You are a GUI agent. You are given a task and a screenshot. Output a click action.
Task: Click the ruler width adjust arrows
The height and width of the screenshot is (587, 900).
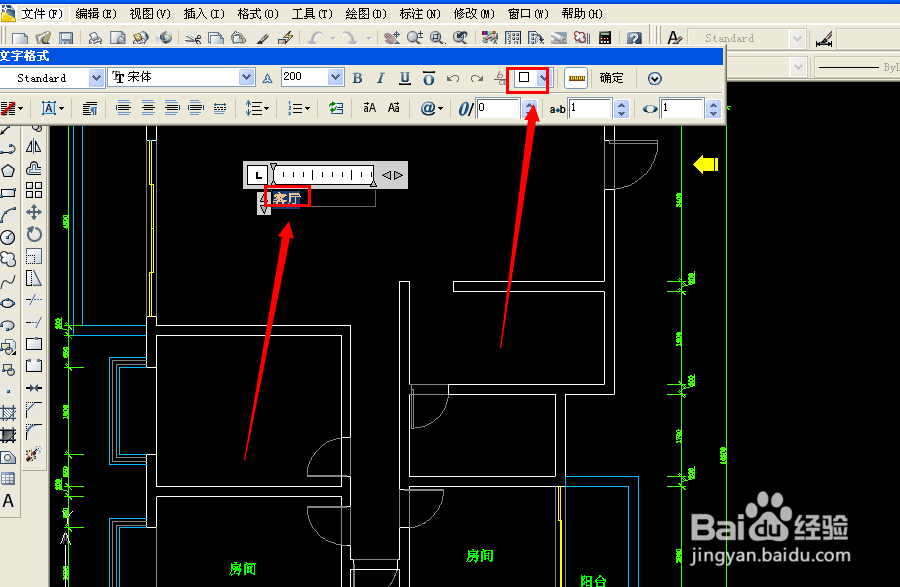[393, 176]
